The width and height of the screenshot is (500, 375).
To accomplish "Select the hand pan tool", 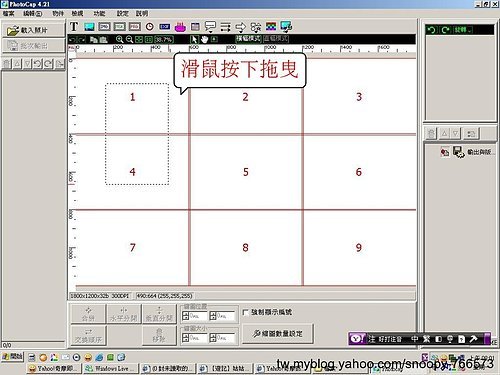I will [204, 39].
